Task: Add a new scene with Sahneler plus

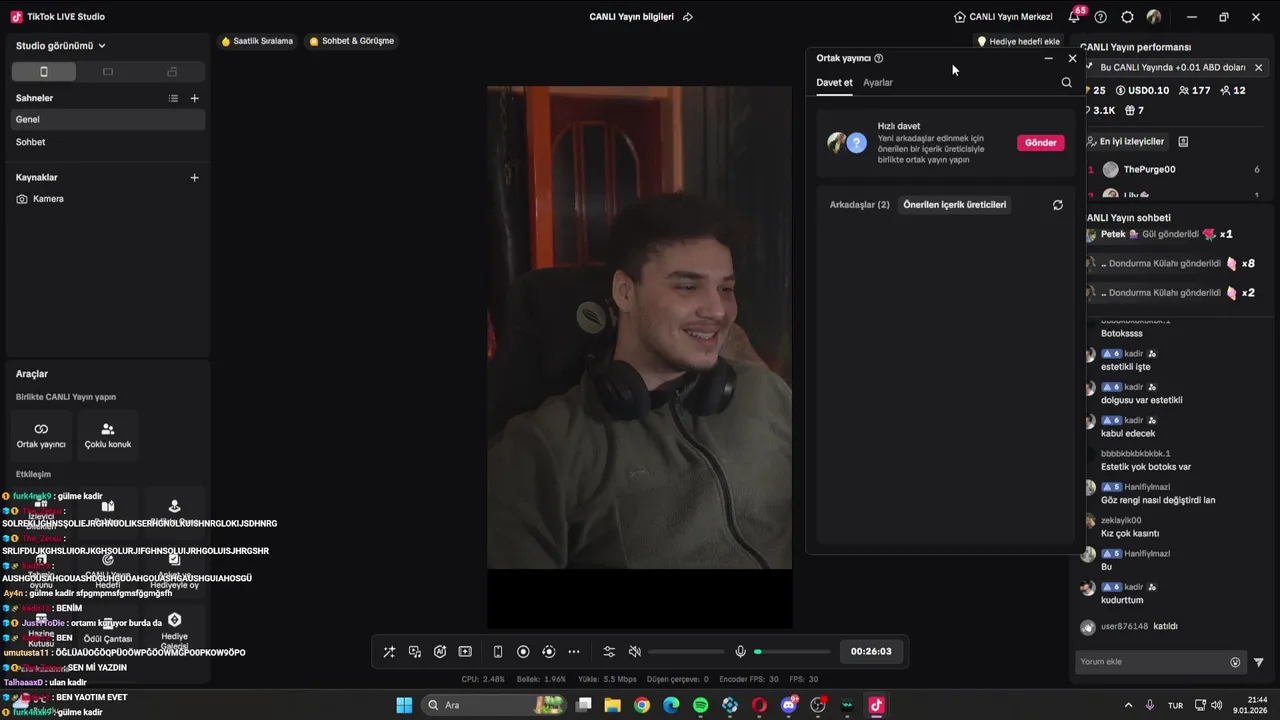Action: tap(194, 98)
